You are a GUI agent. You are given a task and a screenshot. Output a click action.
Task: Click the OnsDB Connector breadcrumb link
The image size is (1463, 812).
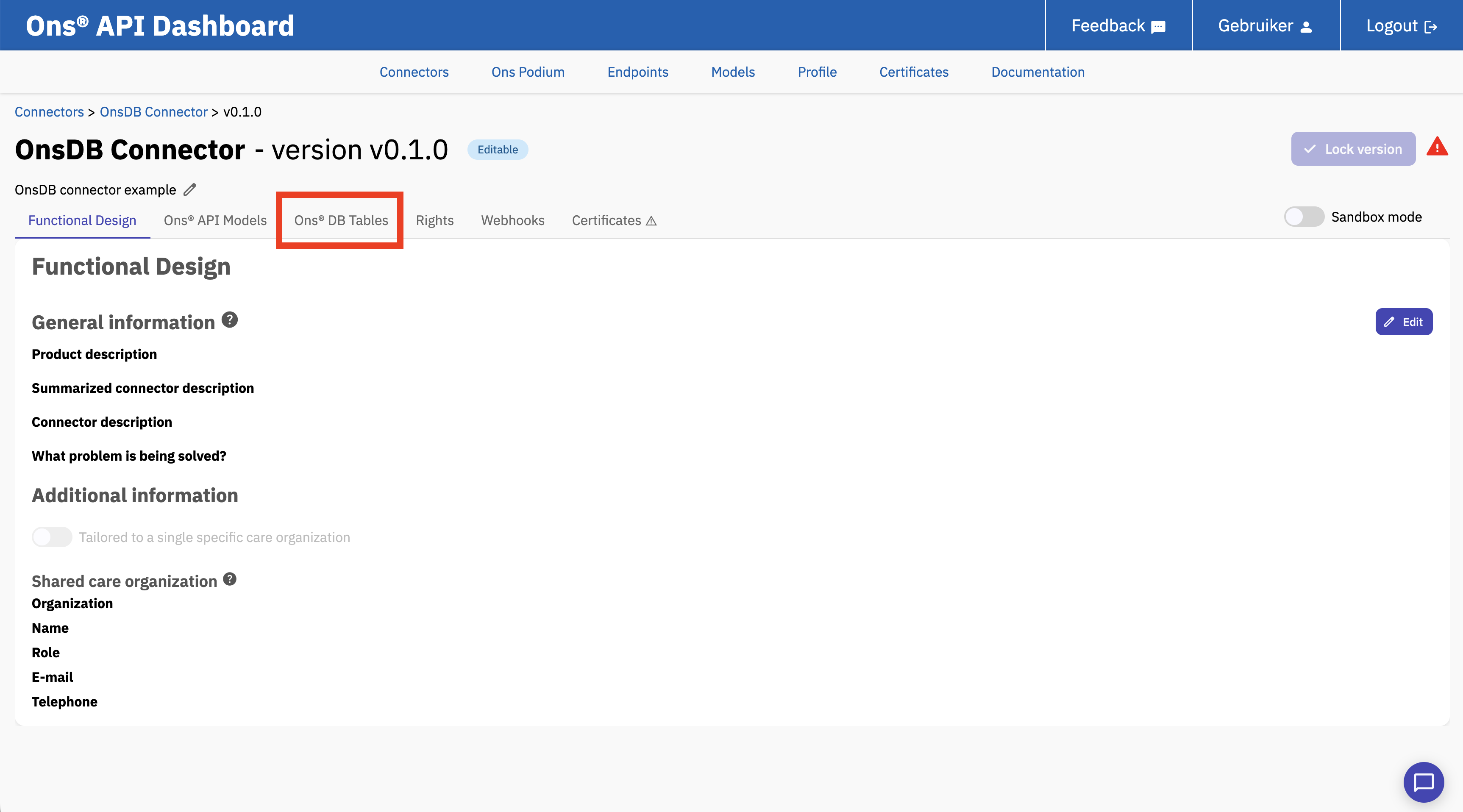point(153,112)
